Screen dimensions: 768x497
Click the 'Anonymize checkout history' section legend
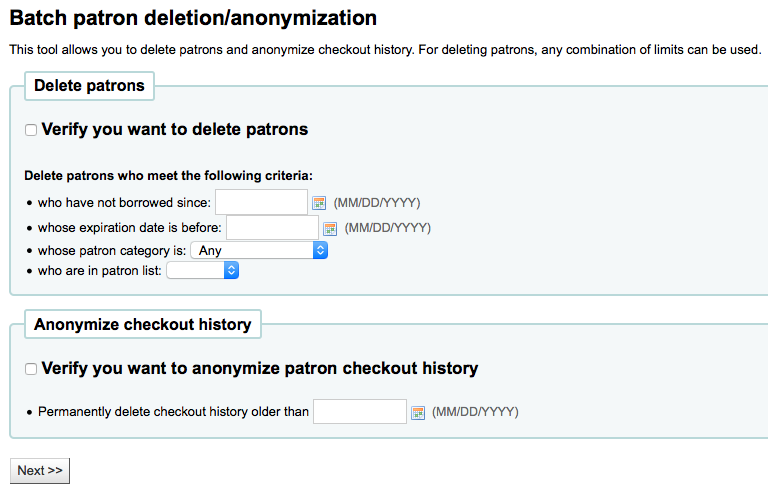tap(143, 324)
